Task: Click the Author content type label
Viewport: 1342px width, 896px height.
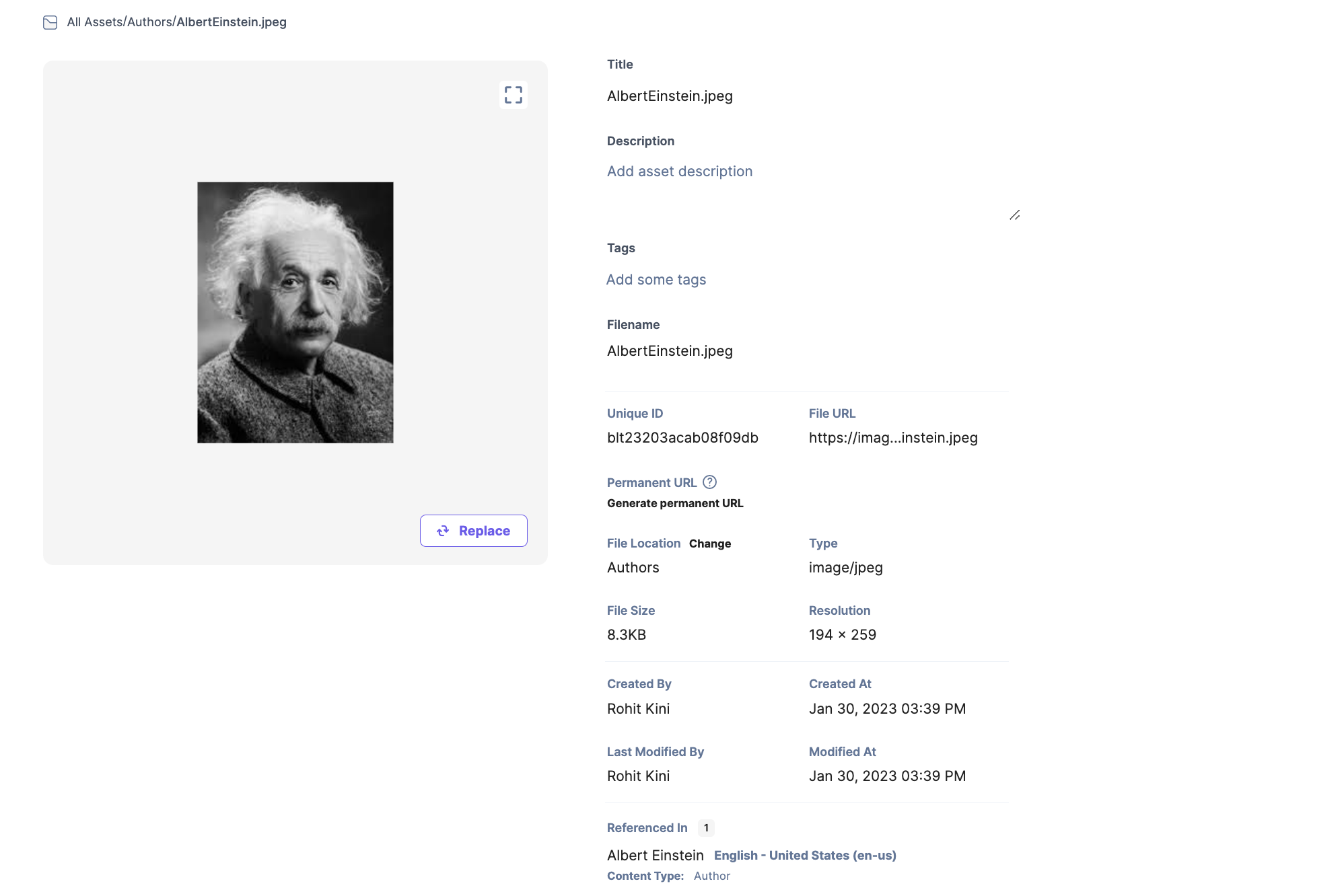Action: (711, 876)
